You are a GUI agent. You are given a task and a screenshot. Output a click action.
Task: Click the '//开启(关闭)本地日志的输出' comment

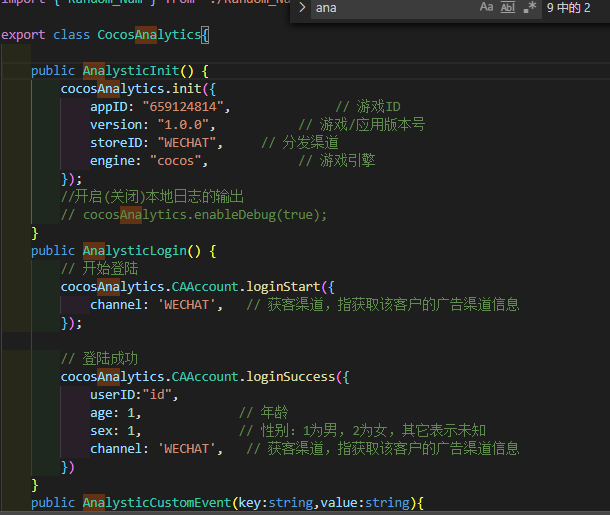(152, 197)
